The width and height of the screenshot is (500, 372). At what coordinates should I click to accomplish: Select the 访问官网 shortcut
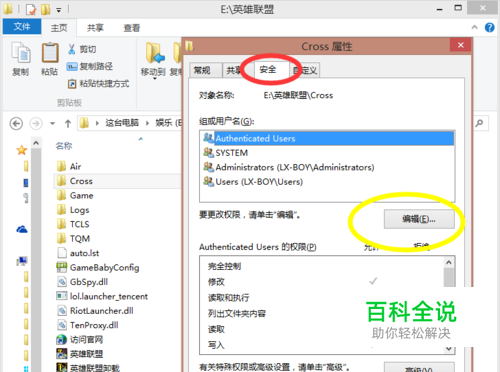click(x=80, y=340)
